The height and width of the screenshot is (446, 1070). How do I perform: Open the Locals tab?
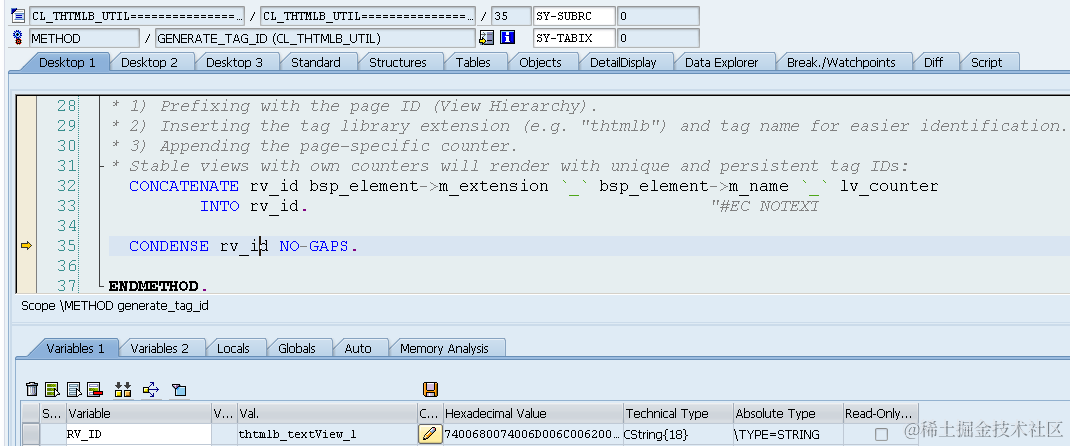click(x=233, y=348)
